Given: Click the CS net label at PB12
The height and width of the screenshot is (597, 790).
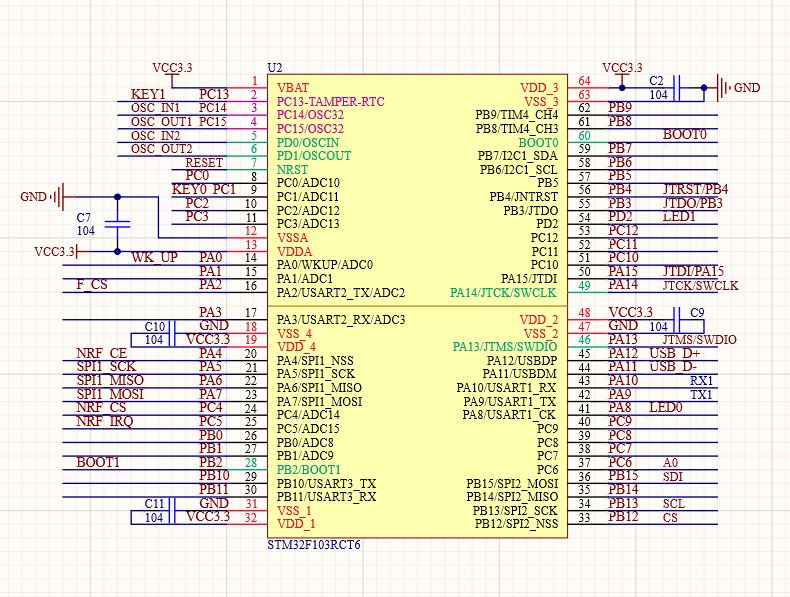Looking at the screenshot, I should click(x=670, y=517).
